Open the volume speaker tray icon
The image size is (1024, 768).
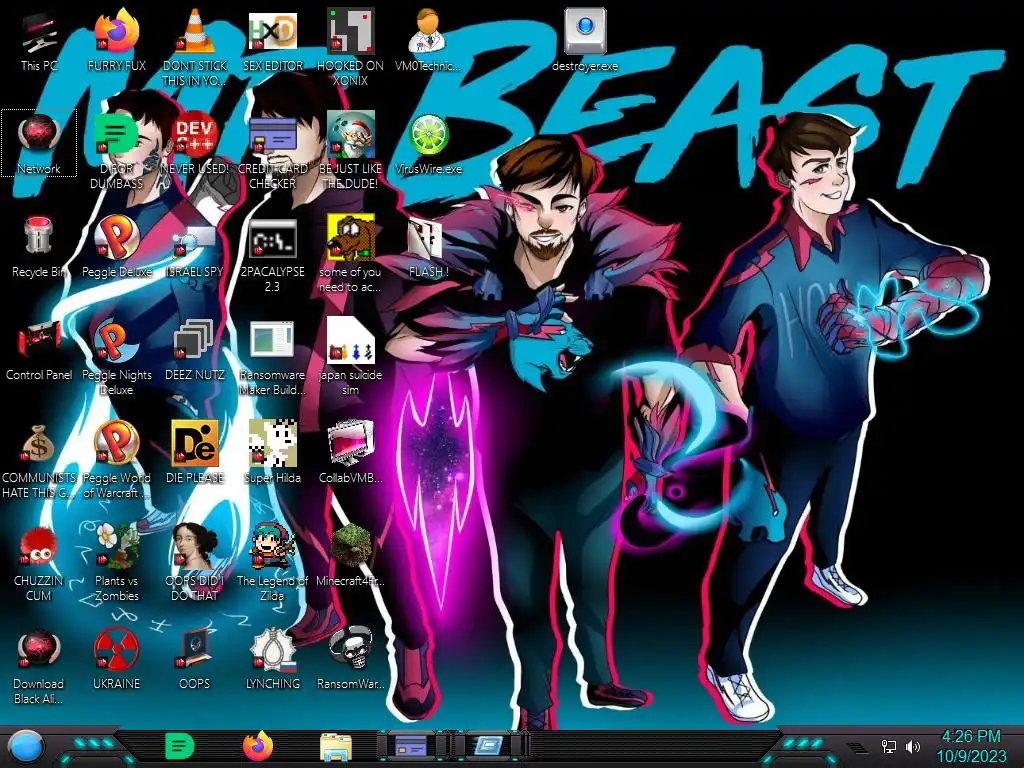[913, 746]
